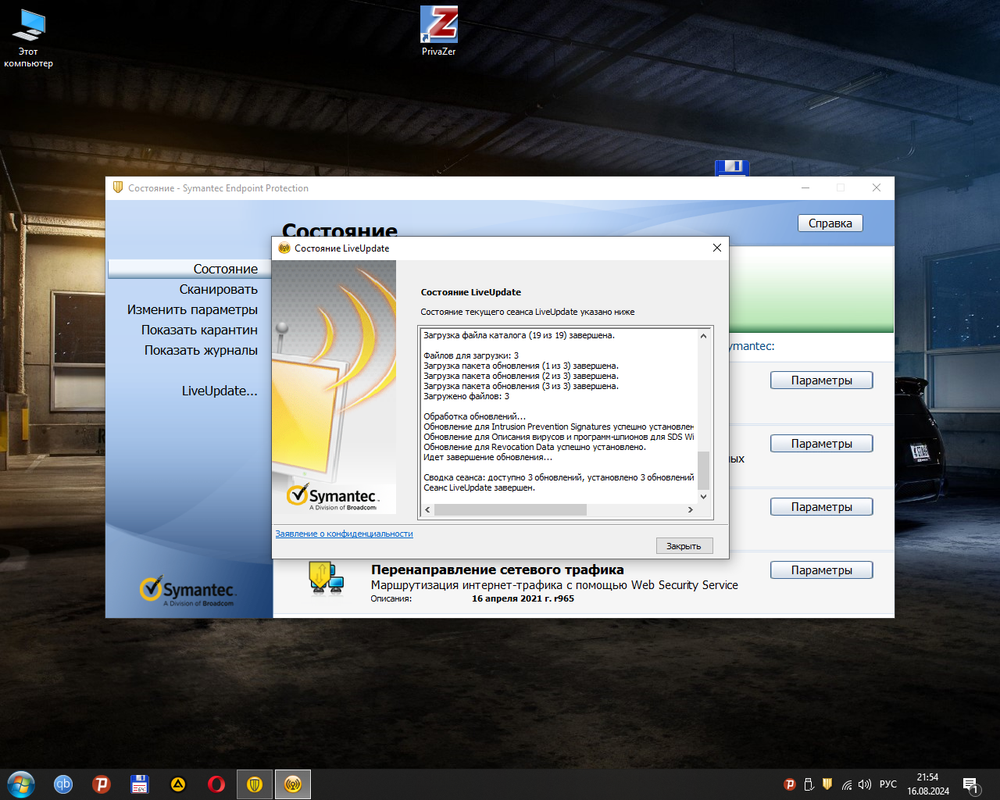Click the log scroll up arrow
1000x800 pixels.
(703, 336)
